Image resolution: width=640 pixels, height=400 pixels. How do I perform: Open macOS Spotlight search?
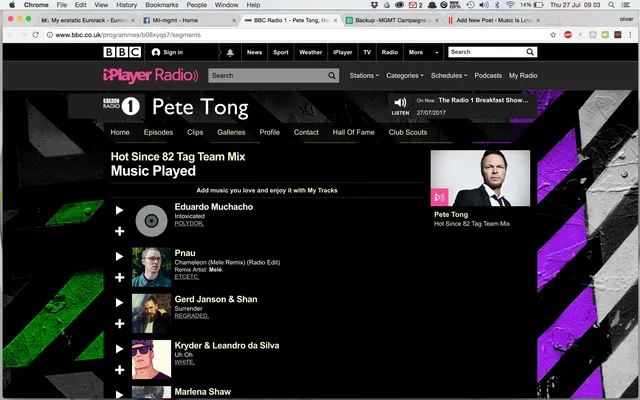(611, 5)
